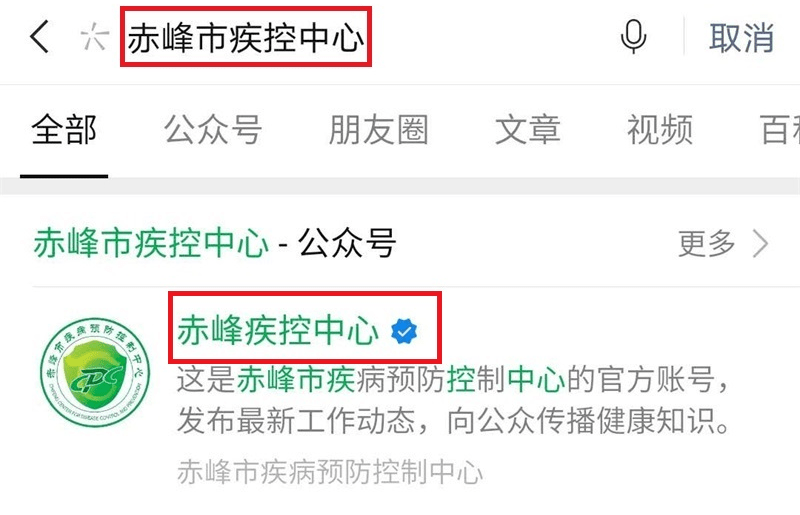The image size is (800, 515).
Task: Switch to the 朋友圈 tab
Action: (x=379, y=130)
